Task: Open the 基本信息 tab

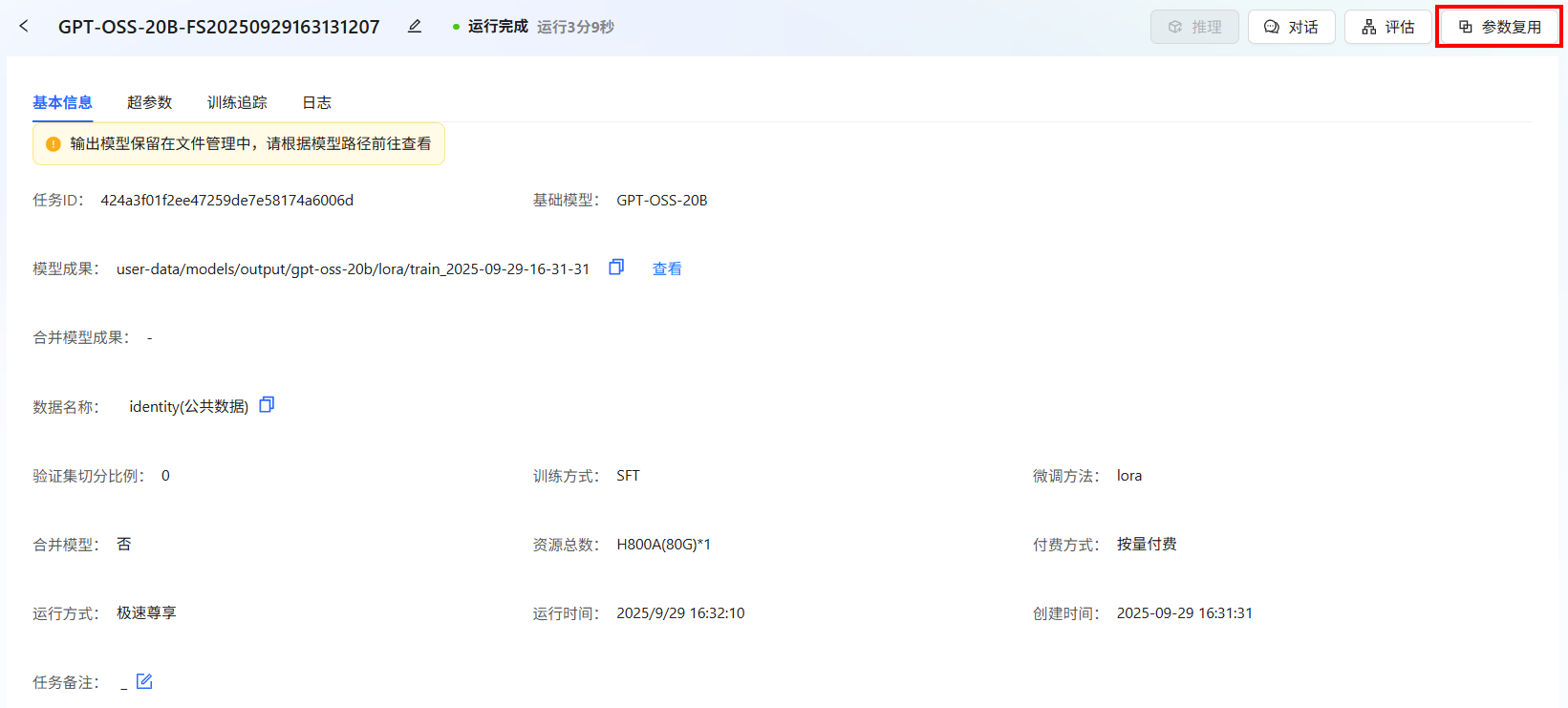Action: [62, 102]
